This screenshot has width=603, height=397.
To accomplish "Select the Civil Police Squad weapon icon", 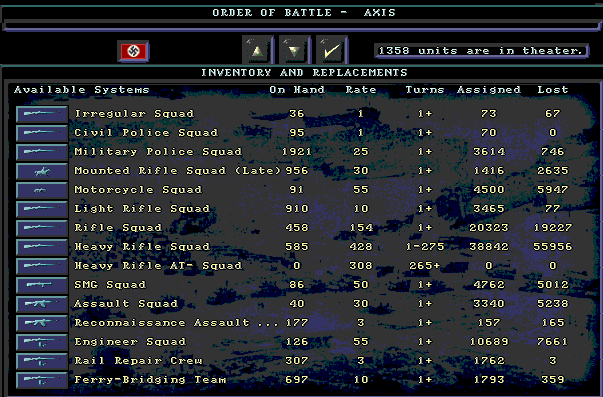I will pos(42,133).
